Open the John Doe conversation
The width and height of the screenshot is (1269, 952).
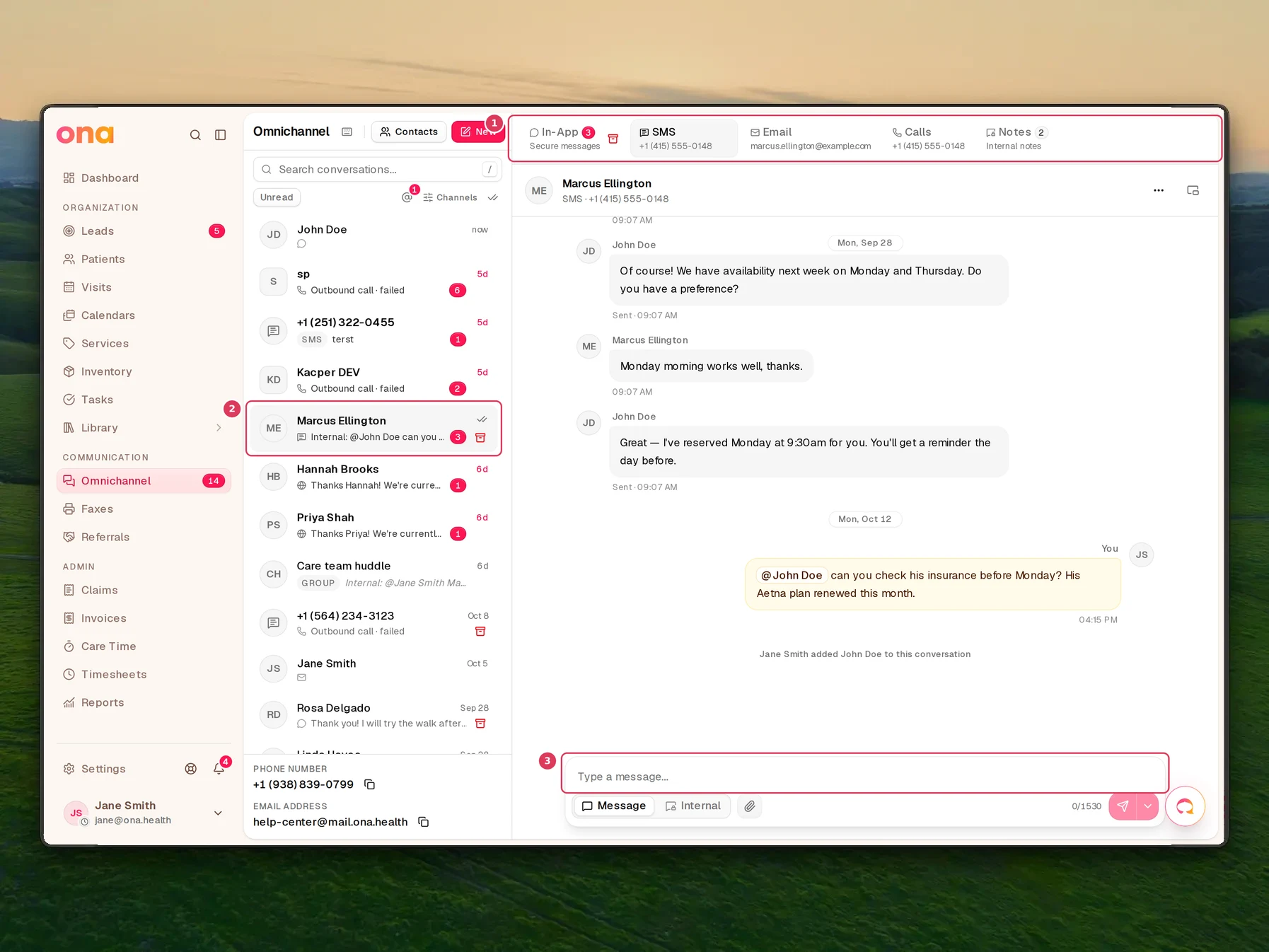point(374,236)
